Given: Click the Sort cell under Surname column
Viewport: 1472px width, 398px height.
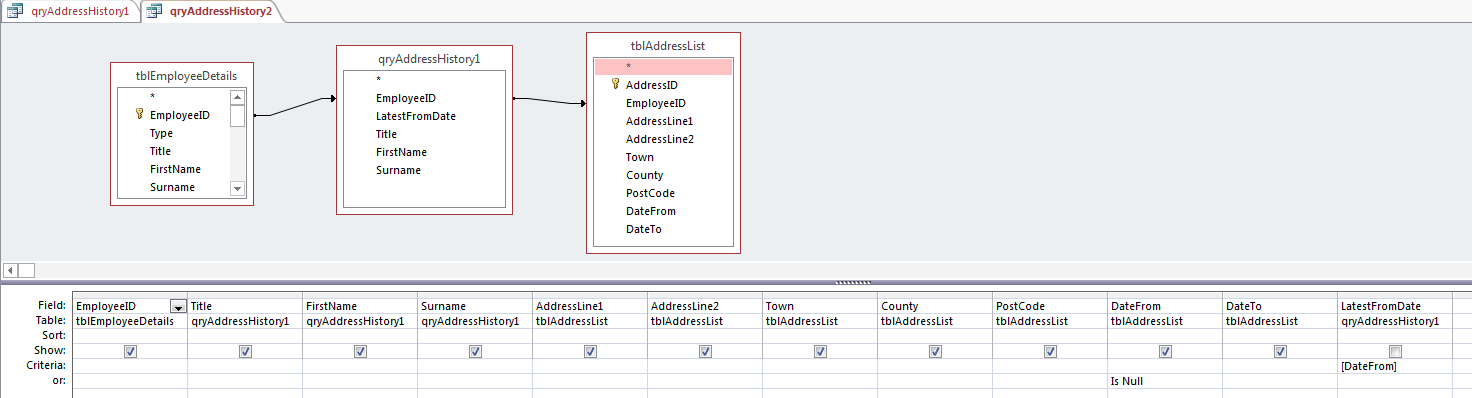Looking at the screenshot, I should 475,336.
